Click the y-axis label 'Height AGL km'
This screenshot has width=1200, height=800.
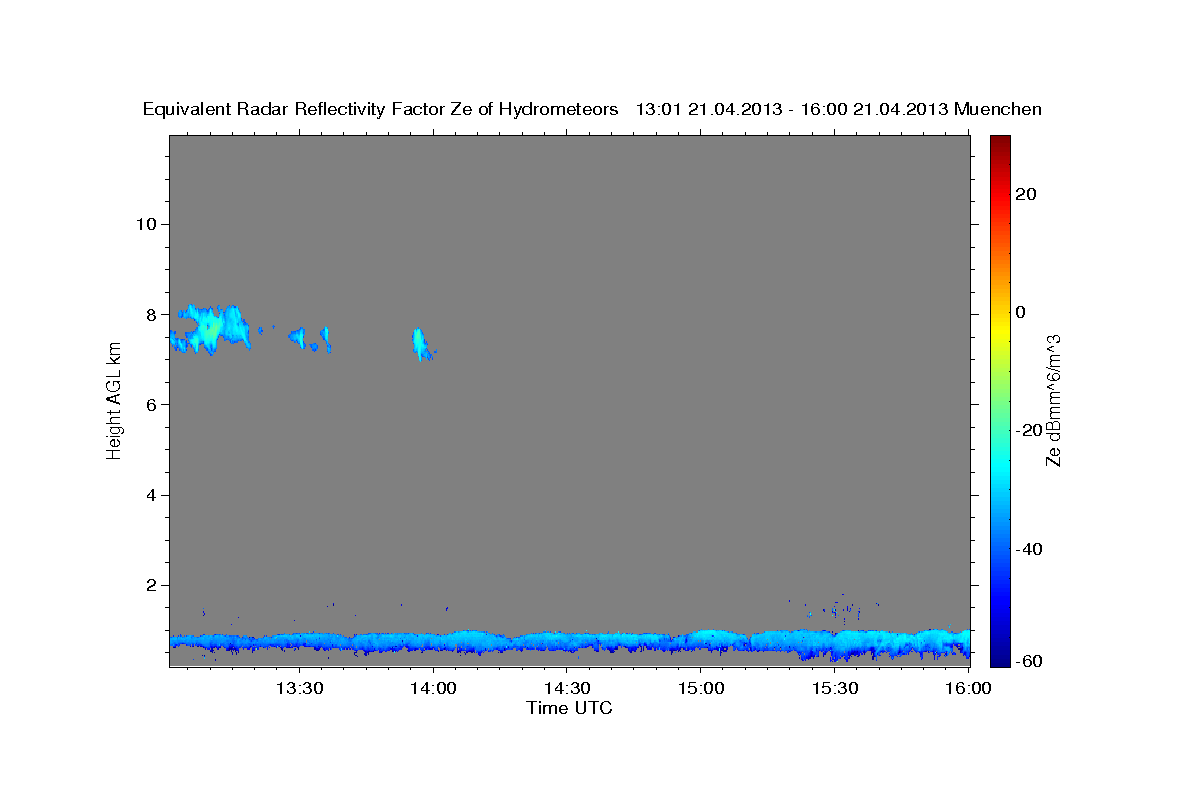pyautogui.click(x=114, y=400)
